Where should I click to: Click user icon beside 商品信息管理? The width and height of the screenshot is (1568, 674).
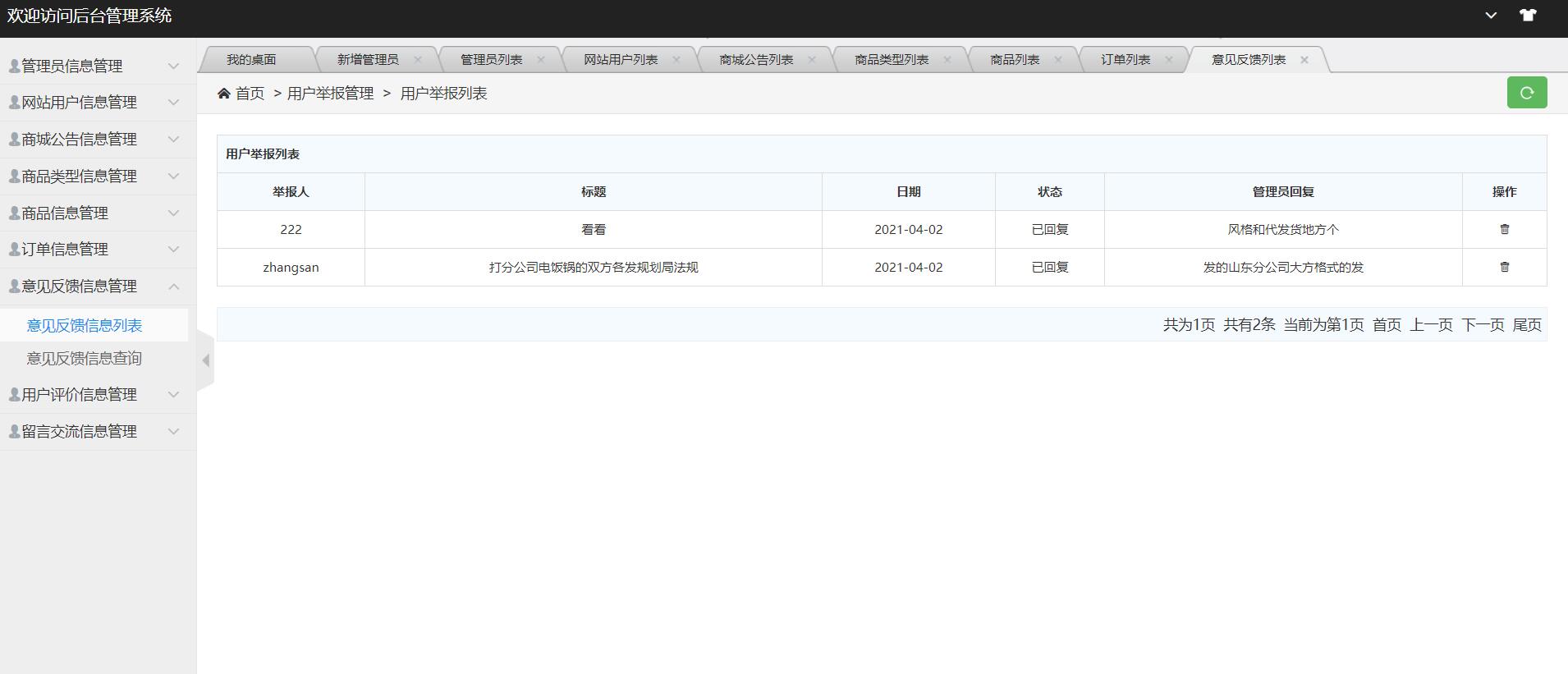click(14, 213)
